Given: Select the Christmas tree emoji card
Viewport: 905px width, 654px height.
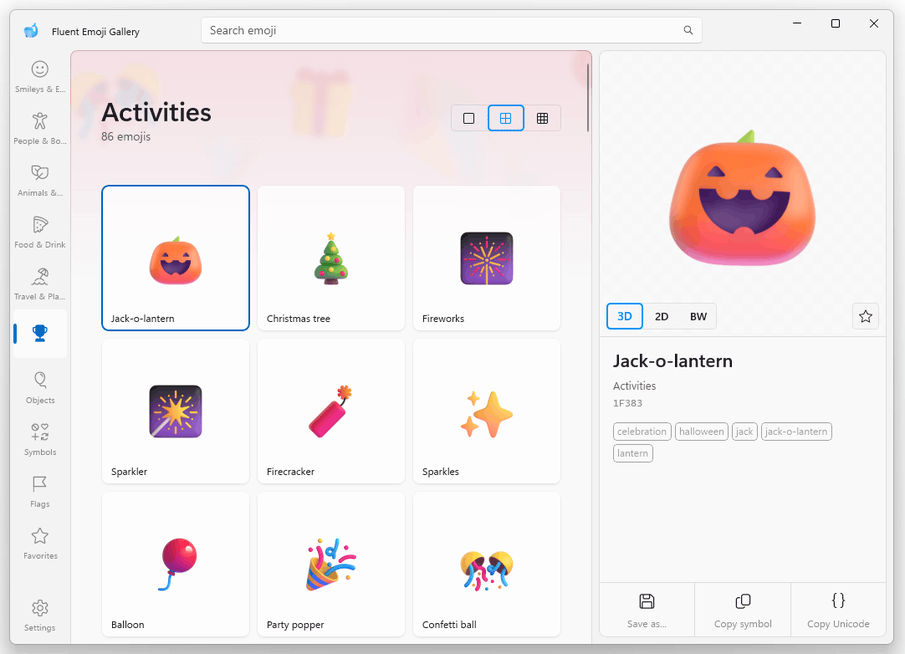Looking at the screenshot, I should tap(331, 258).
